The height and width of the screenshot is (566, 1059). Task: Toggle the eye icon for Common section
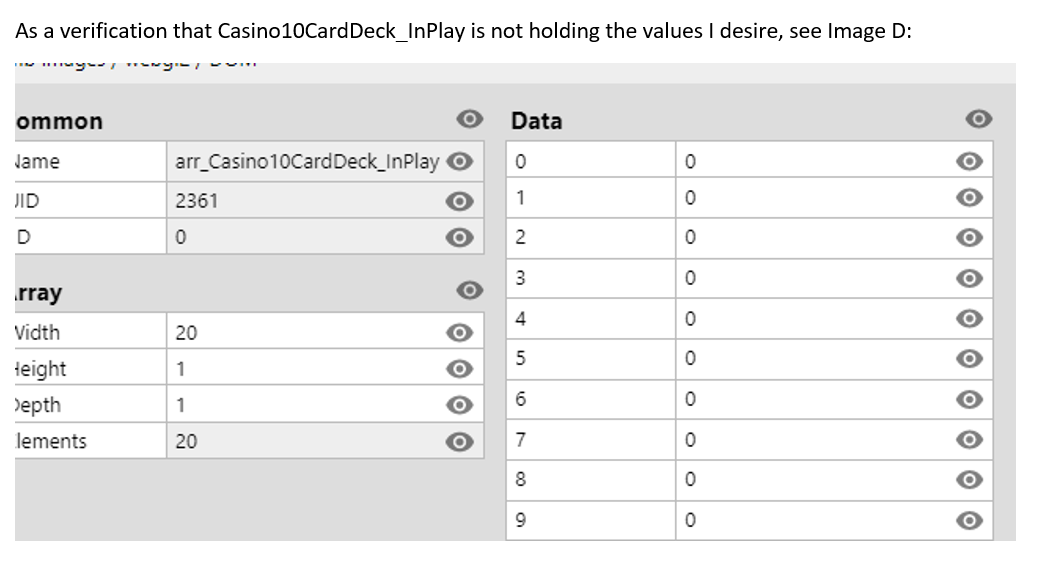click(469, 119)
